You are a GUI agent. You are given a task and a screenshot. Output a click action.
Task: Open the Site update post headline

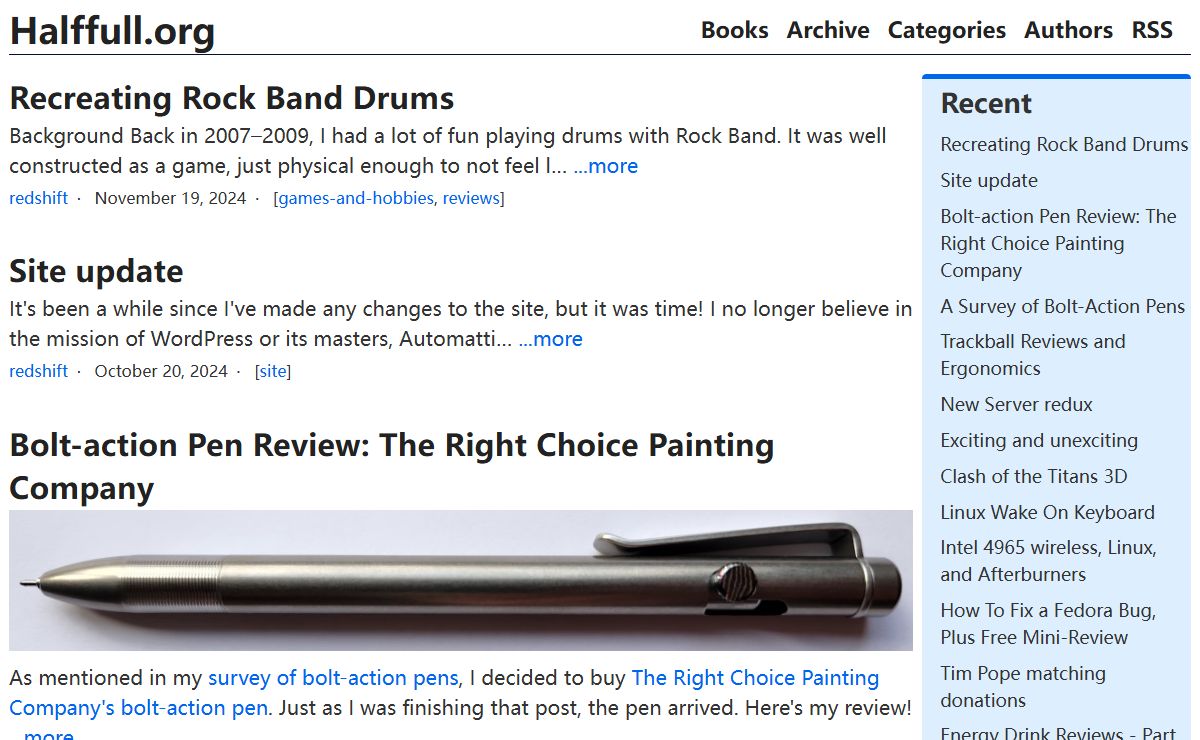[x=96, y=271]
